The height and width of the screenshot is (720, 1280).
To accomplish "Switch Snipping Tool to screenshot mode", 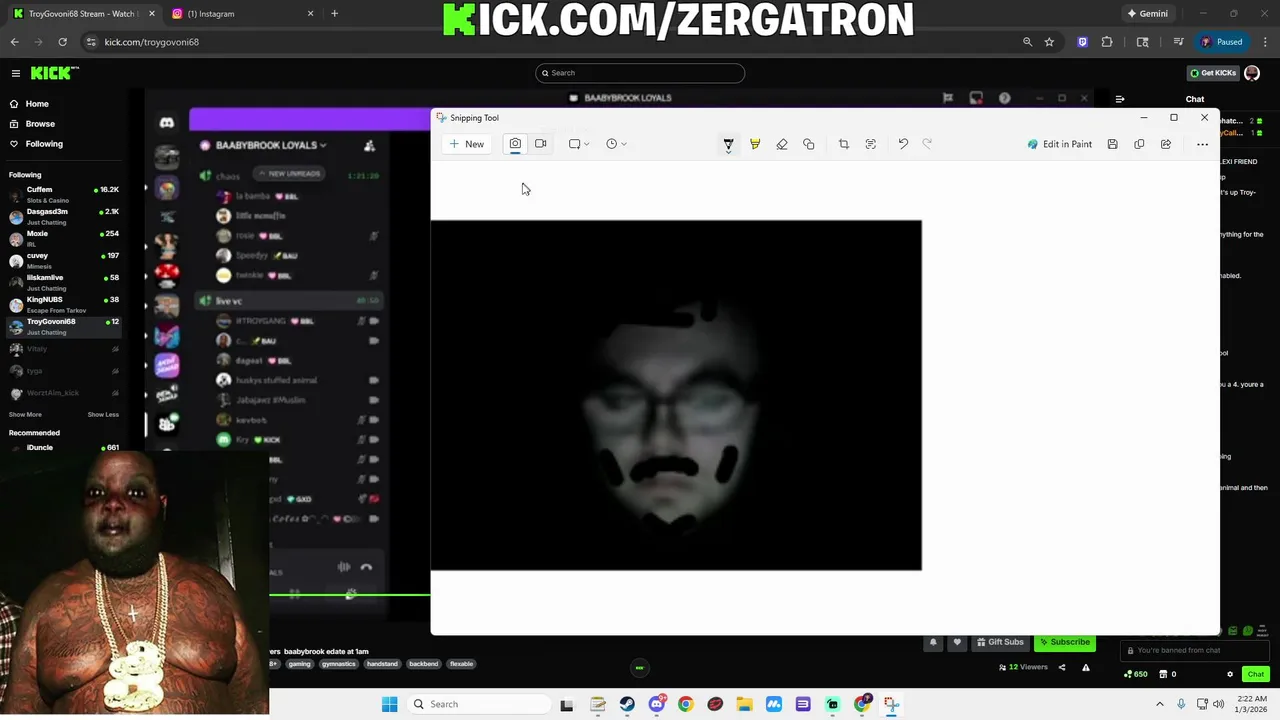I will [515, 144].
